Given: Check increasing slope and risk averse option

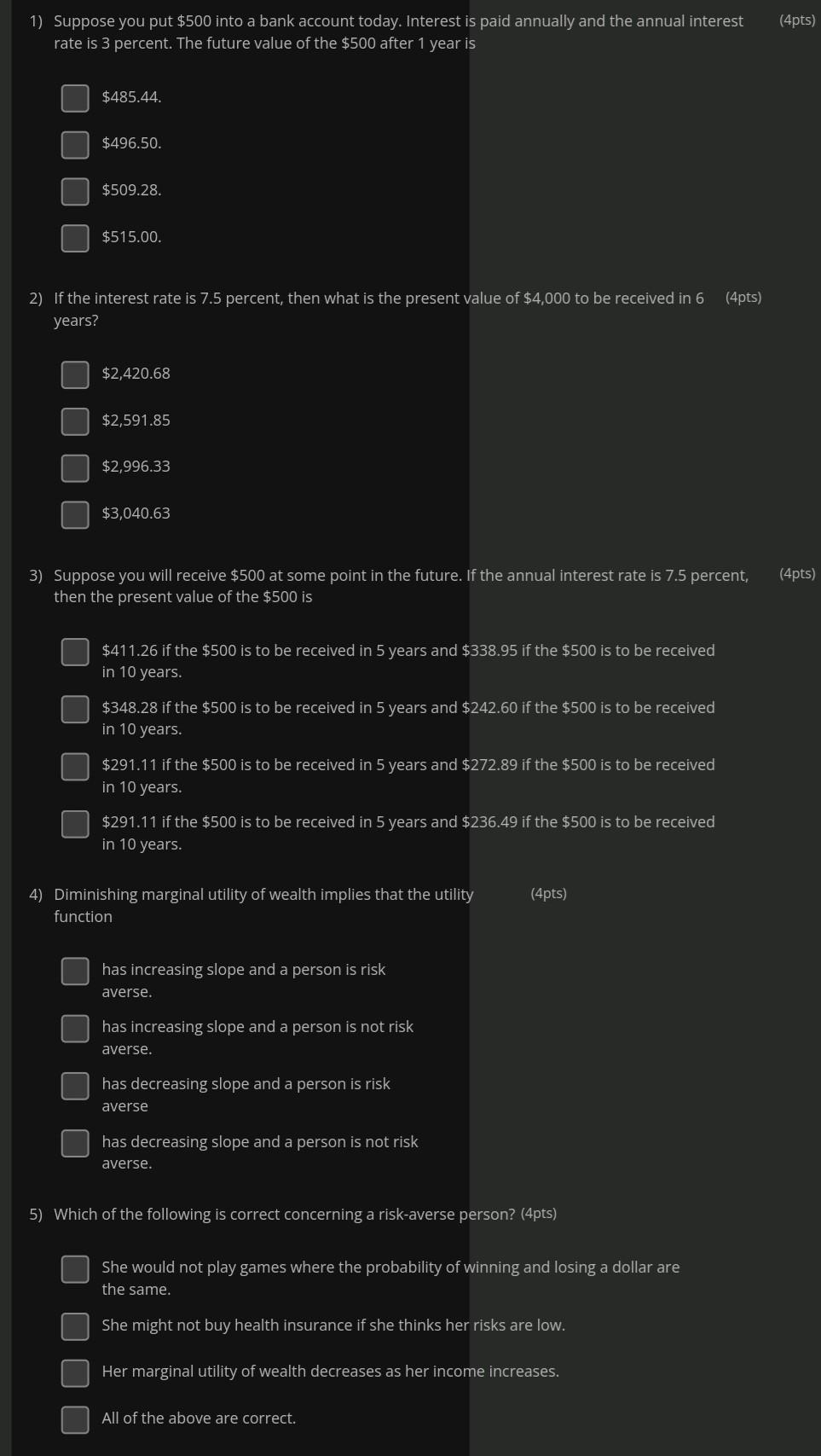Looking at the screenshot, I should tap(75, 971).
